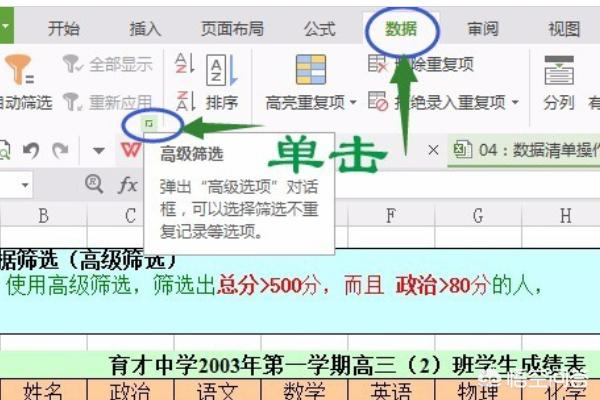Select column F header
Viewport: 600px width, 400px height.
pos(391,216)
